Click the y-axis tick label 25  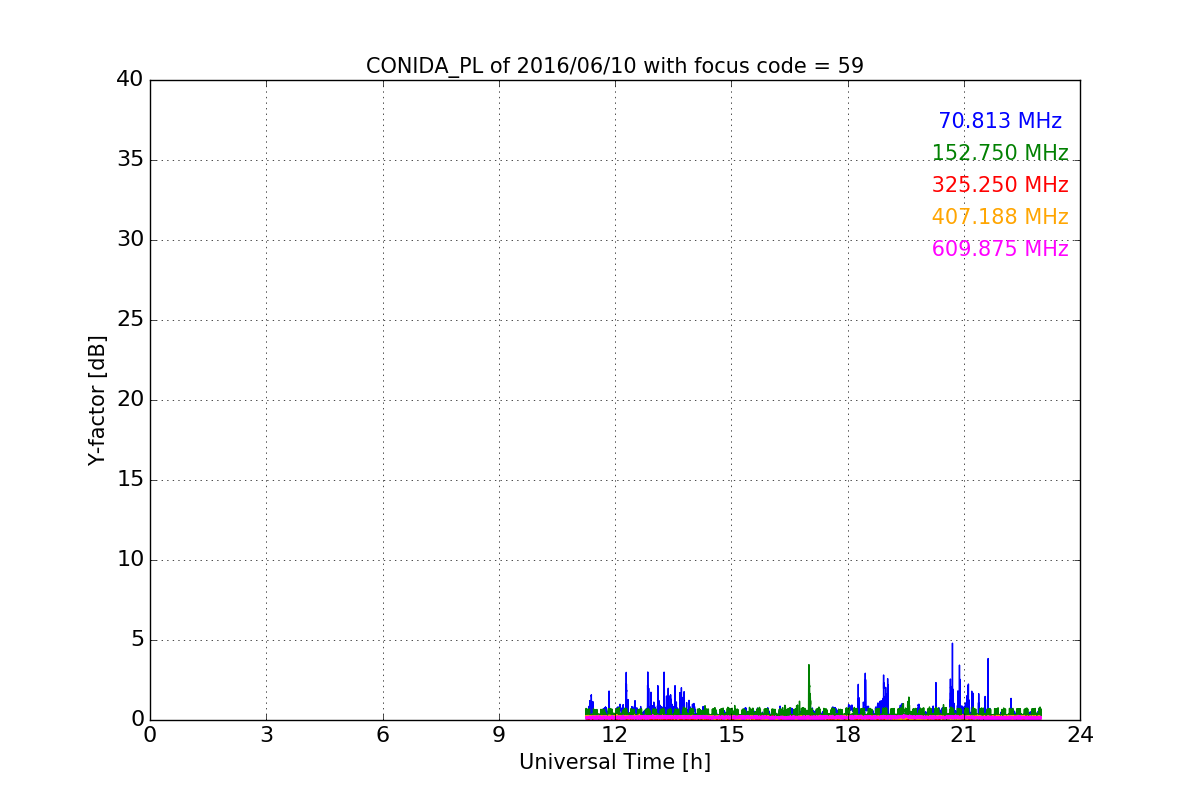coord(130,320)
